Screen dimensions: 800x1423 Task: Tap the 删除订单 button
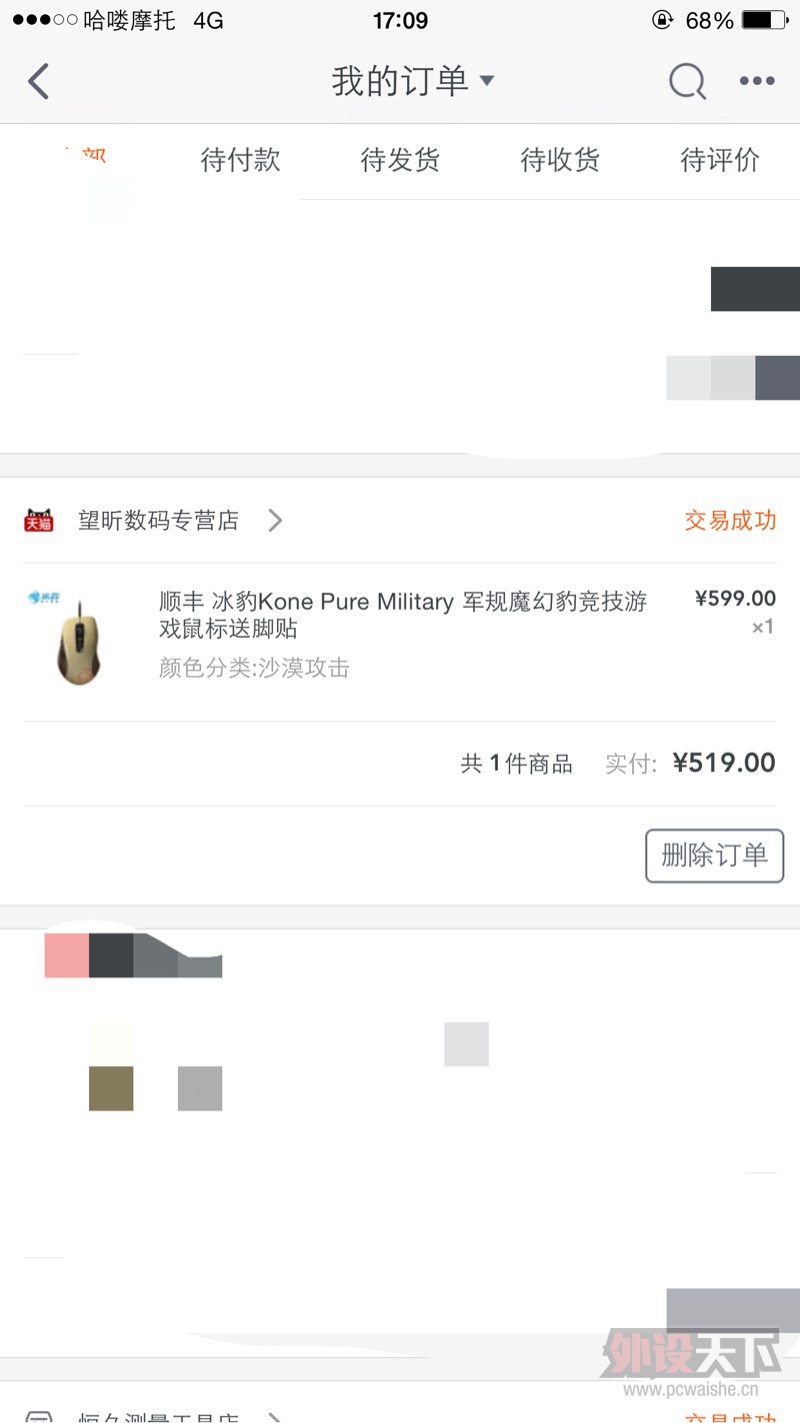[x=714, y=856]
